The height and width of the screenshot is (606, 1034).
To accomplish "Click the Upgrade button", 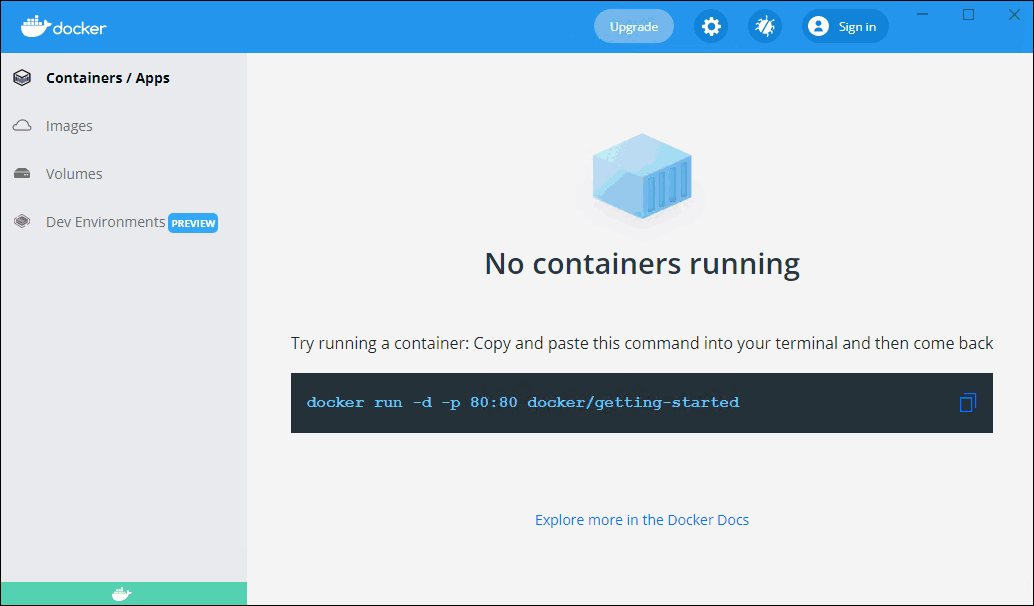I will tap(634, 26).
